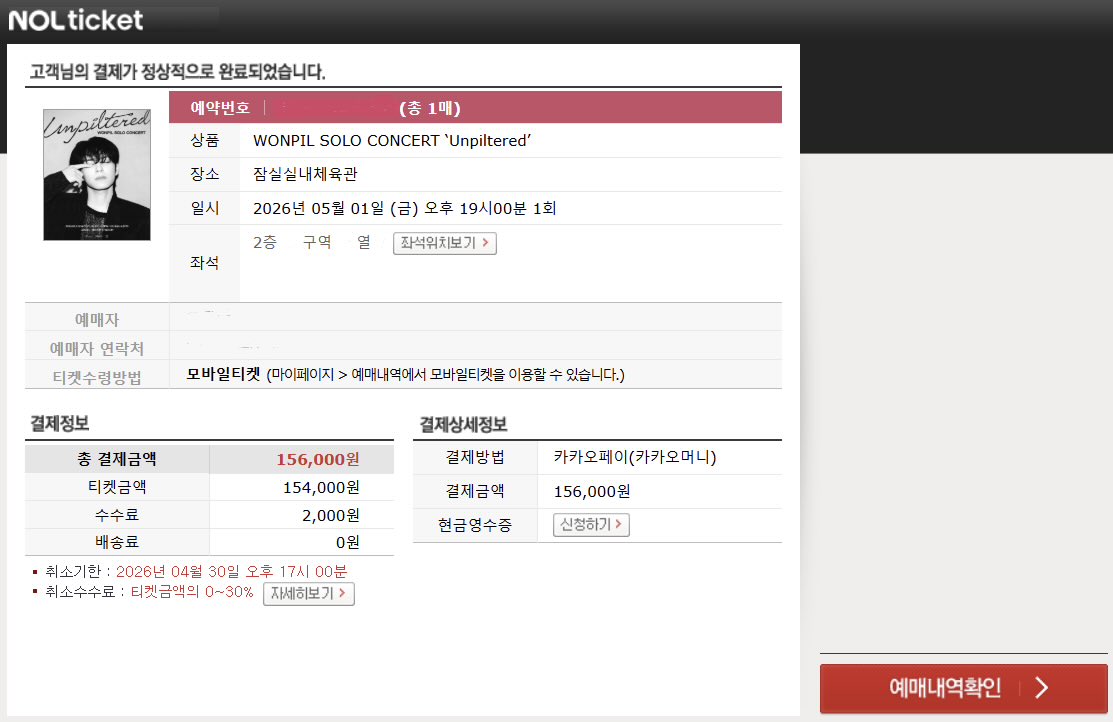Click the 좌석위치보기 button
Image resolution: width=1113 pixels, height=722 pixels.
coord(444,243)
